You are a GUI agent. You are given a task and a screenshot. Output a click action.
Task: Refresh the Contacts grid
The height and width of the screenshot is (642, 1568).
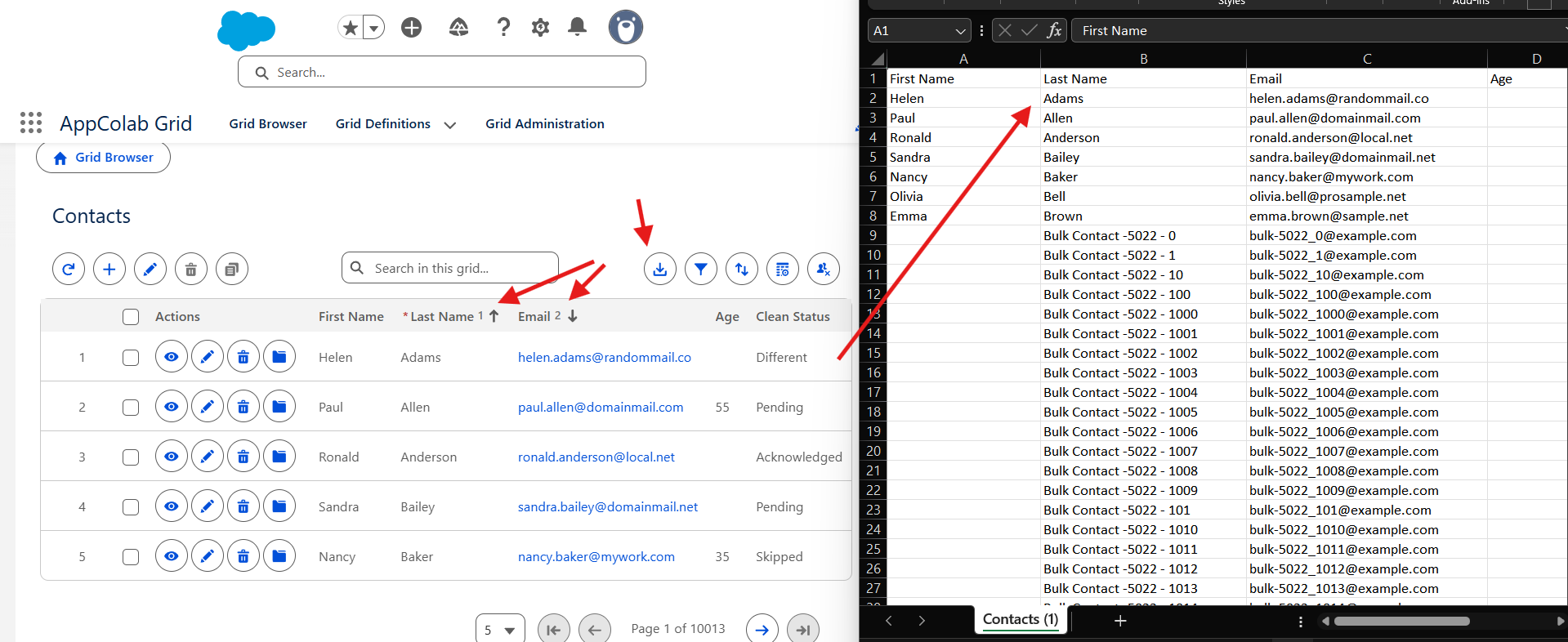(69, 269)
